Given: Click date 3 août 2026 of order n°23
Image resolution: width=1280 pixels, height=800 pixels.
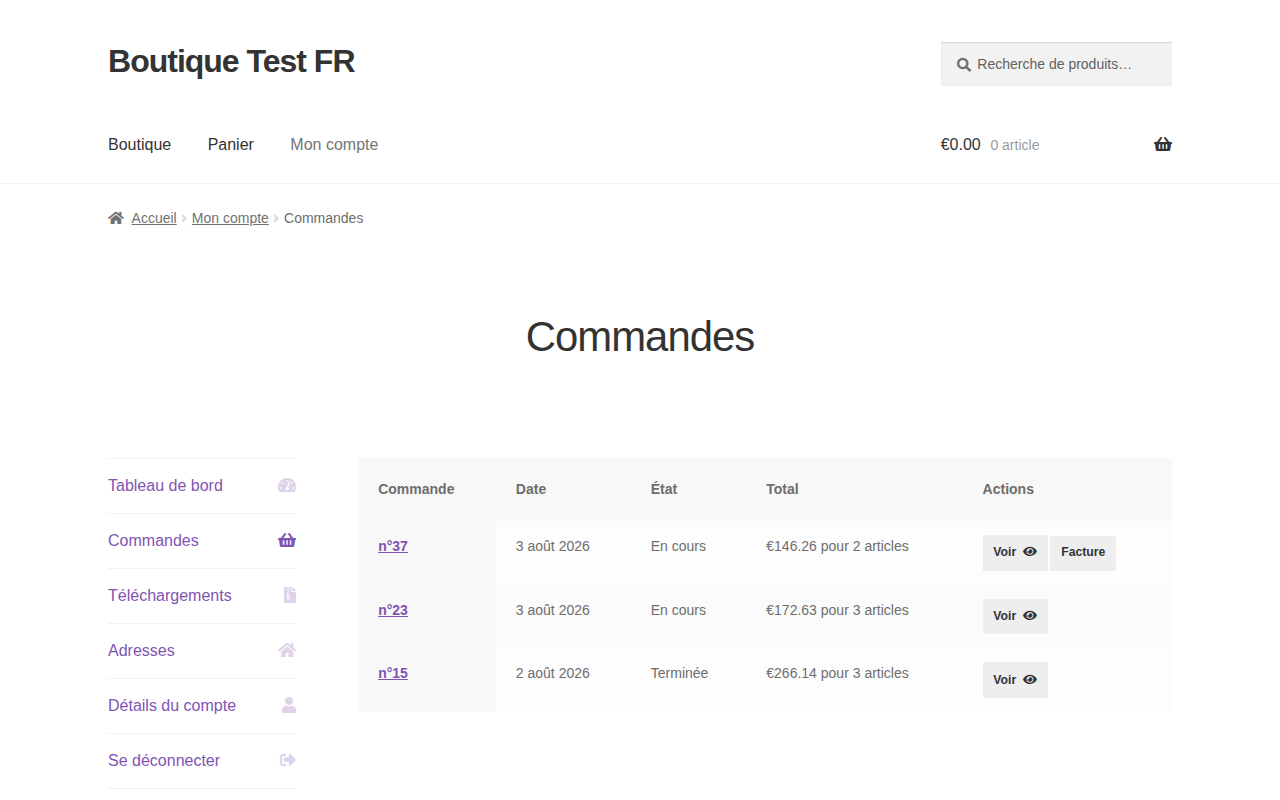Looking at the screenshot, I should 553,610.
